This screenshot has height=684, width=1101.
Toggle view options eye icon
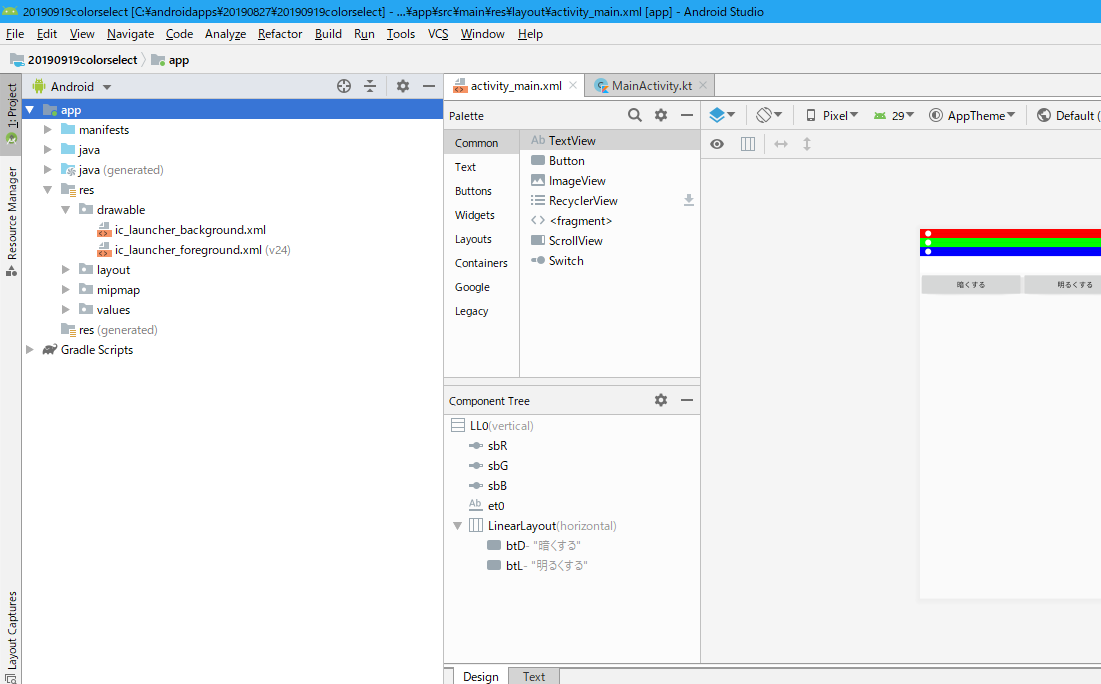click(717, 144)
